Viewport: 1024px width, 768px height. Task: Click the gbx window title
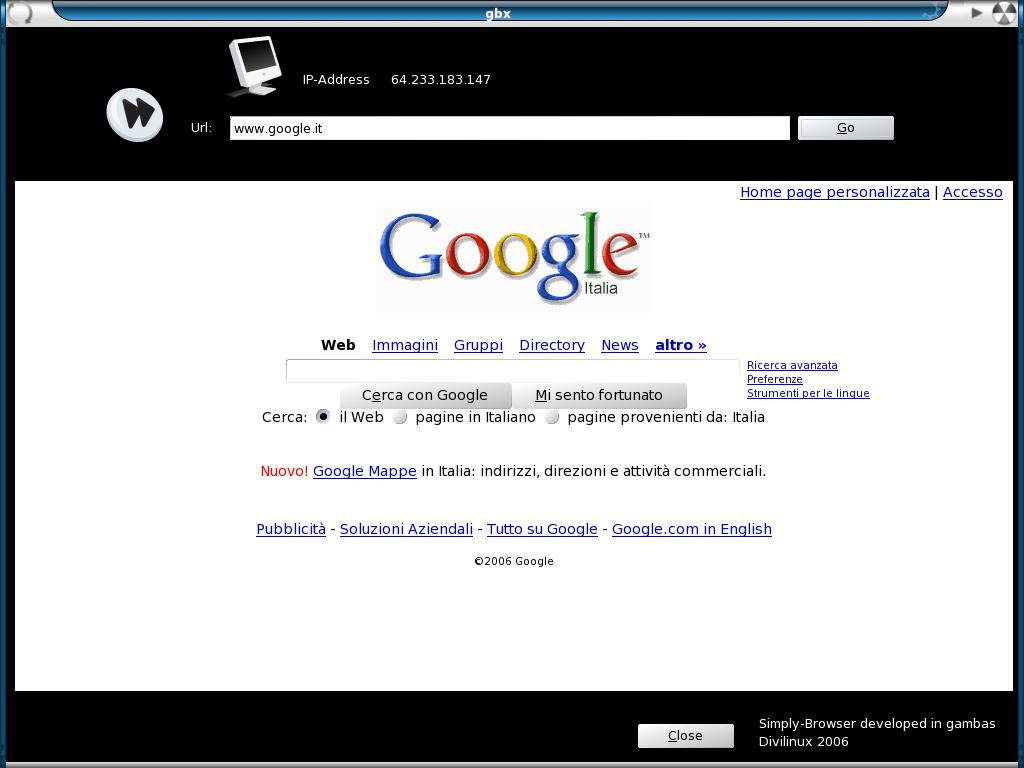(x=498, y=13)
